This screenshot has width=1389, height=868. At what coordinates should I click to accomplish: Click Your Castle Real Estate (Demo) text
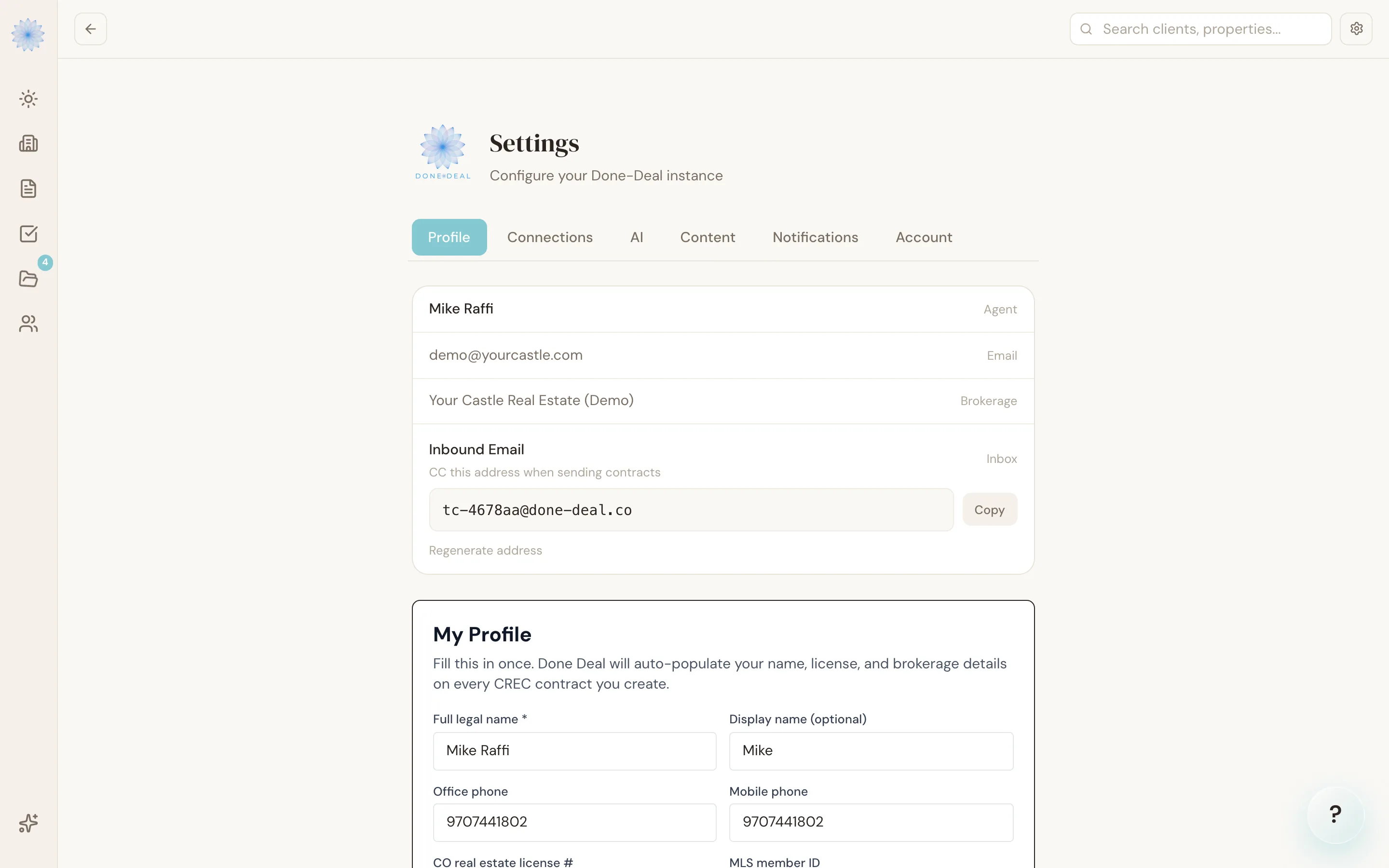pyautogui.click(x=531, y=401)
